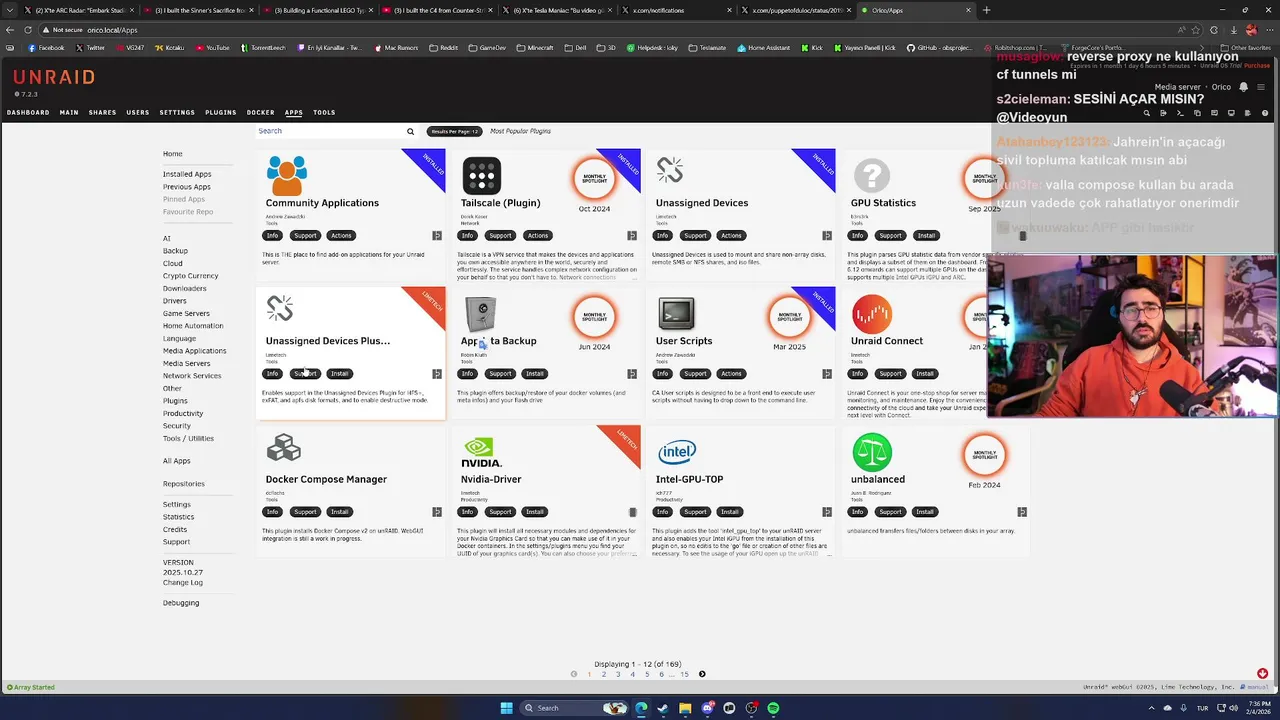This screenshot has width=1280, height=720.
Task: Open Previous Apps in the sidebar
Action: click(187, 187)
